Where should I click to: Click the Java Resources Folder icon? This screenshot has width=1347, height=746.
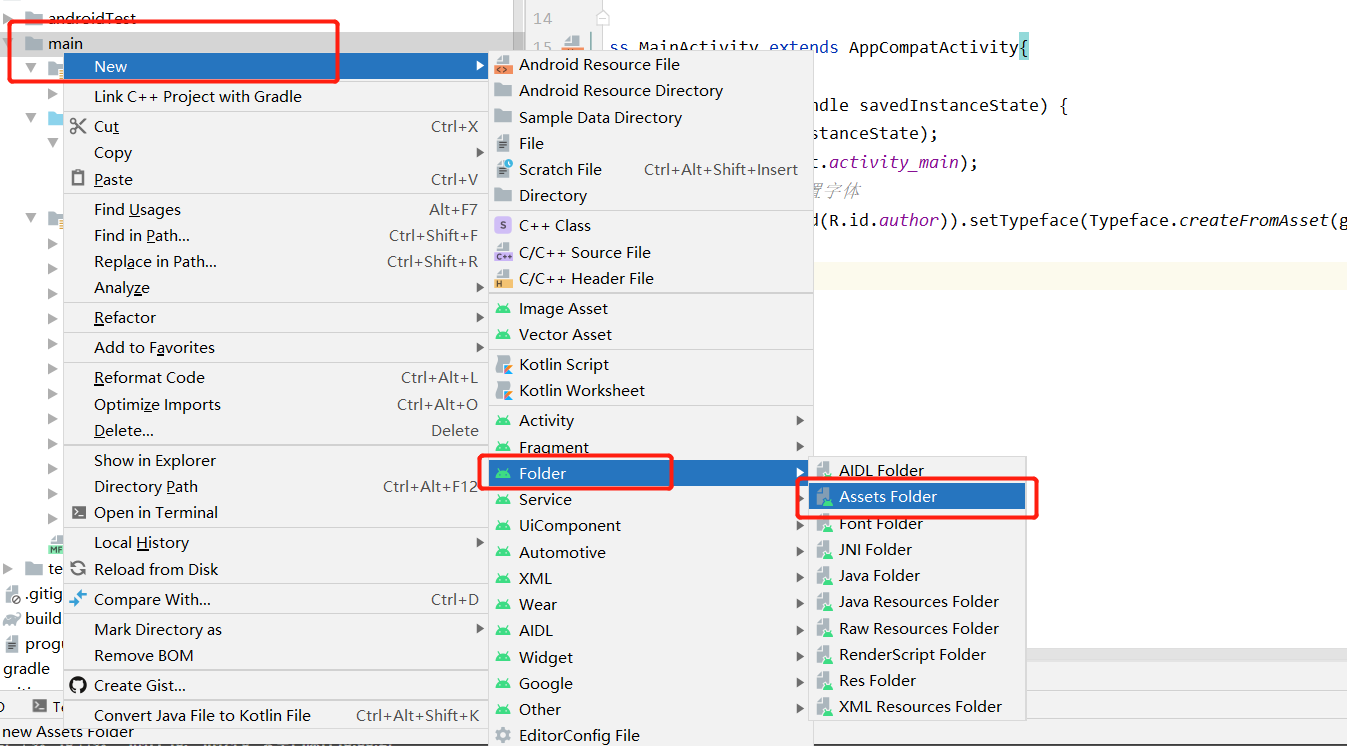(x=824, y=601)
